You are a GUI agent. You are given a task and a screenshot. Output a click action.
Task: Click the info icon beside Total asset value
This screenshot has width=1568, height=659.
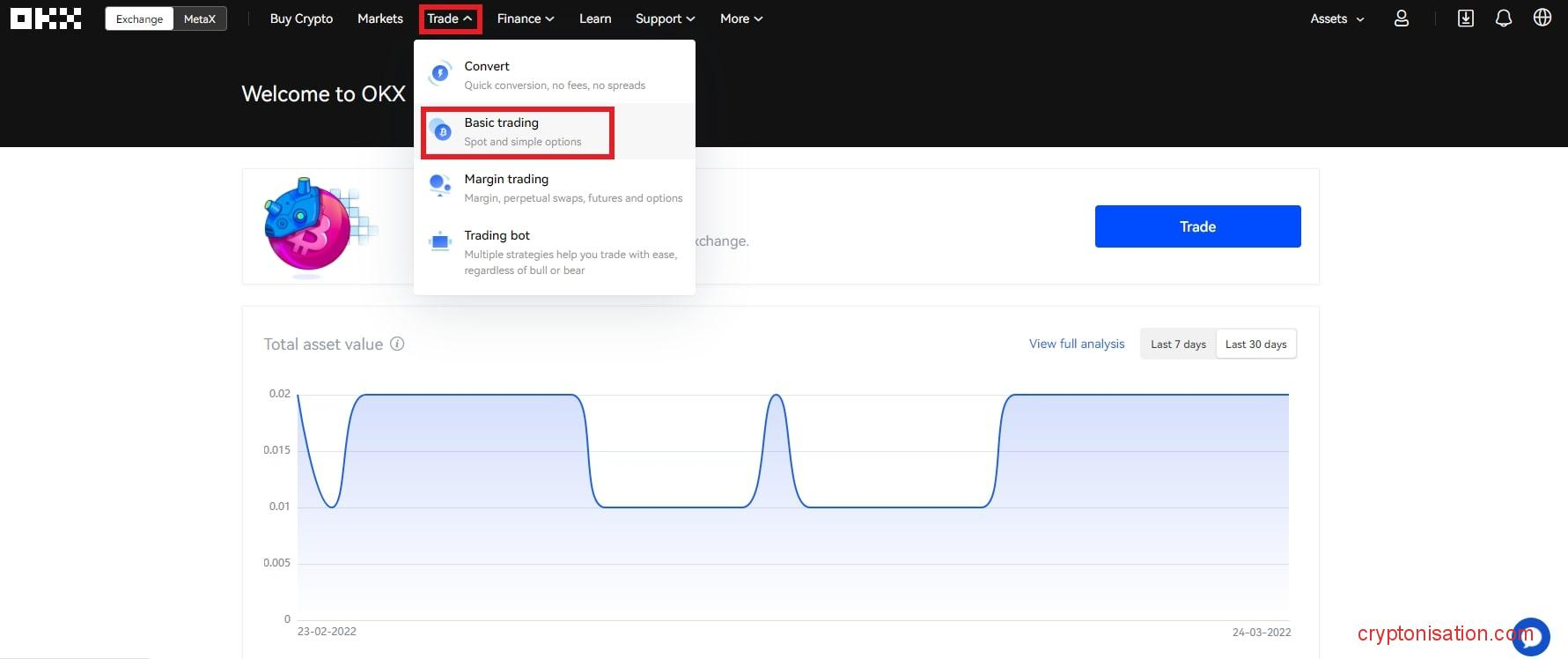[397, 344]
